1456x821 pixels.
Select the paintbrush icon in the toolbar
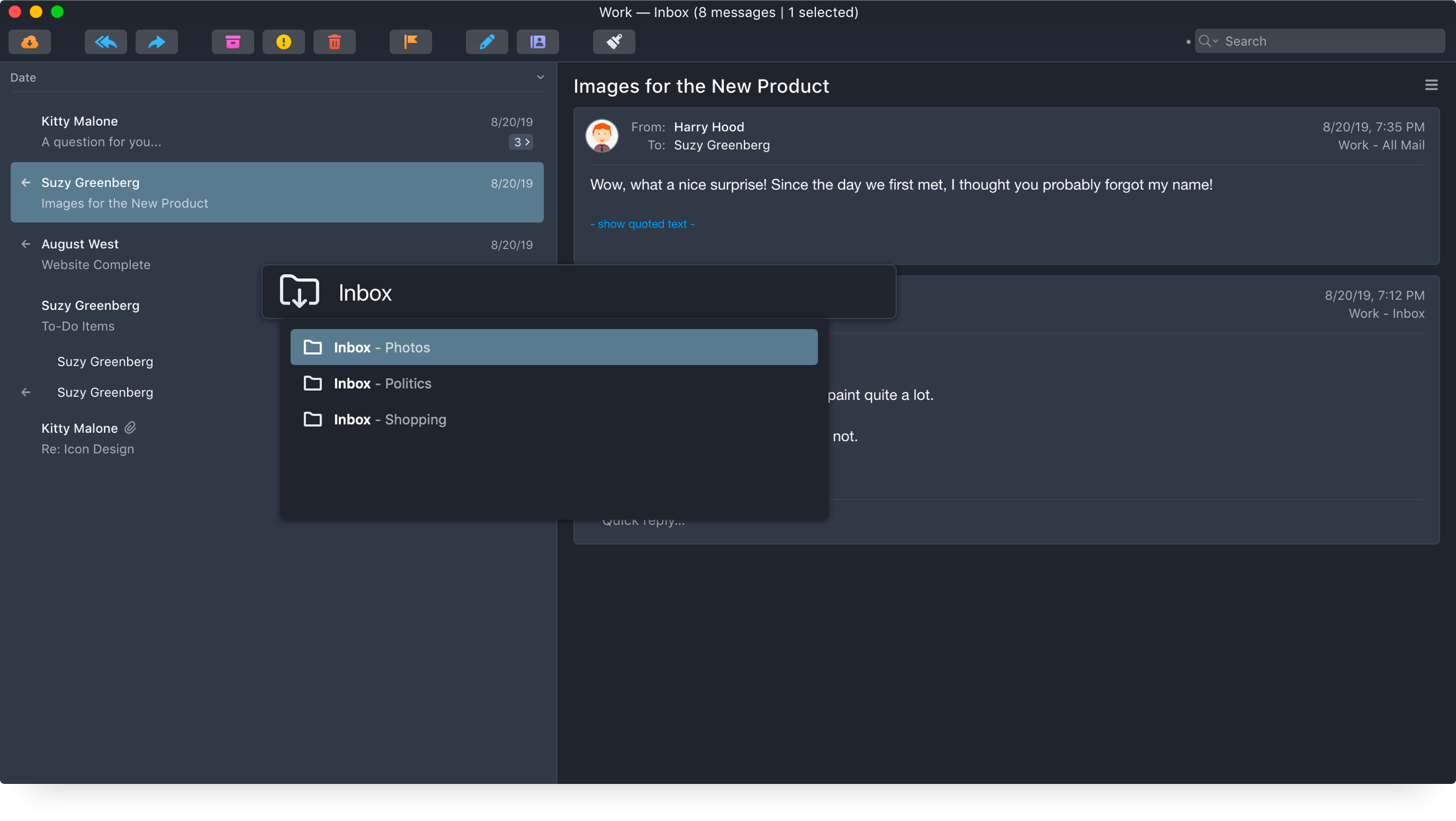614,41
